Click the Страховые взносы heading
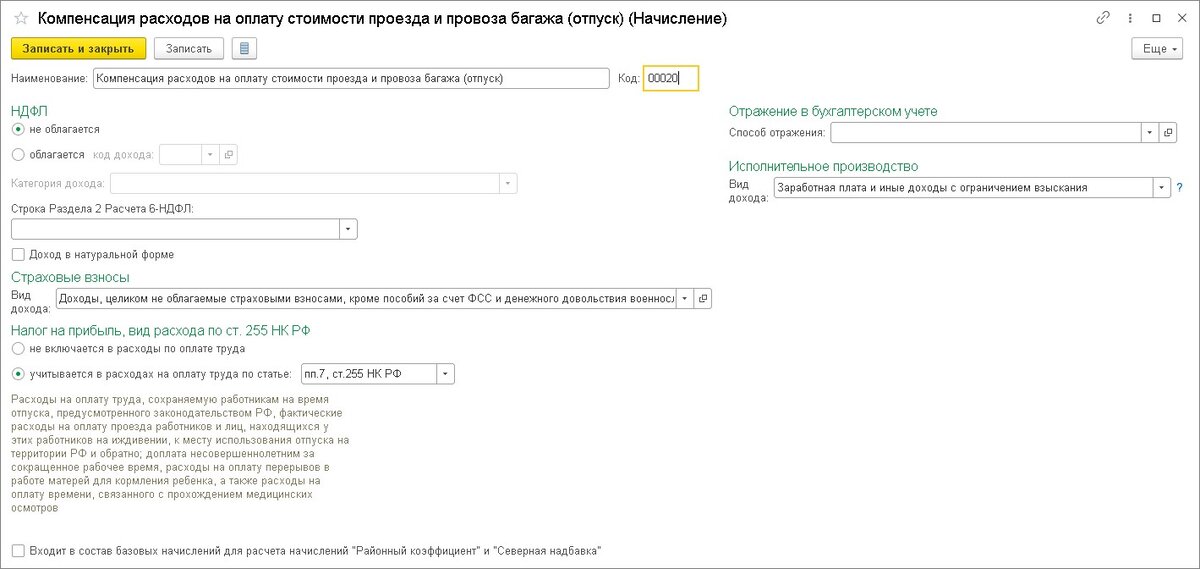Image resolution: width=1200 pixels, height=569 pixels. tap(70, 277)
